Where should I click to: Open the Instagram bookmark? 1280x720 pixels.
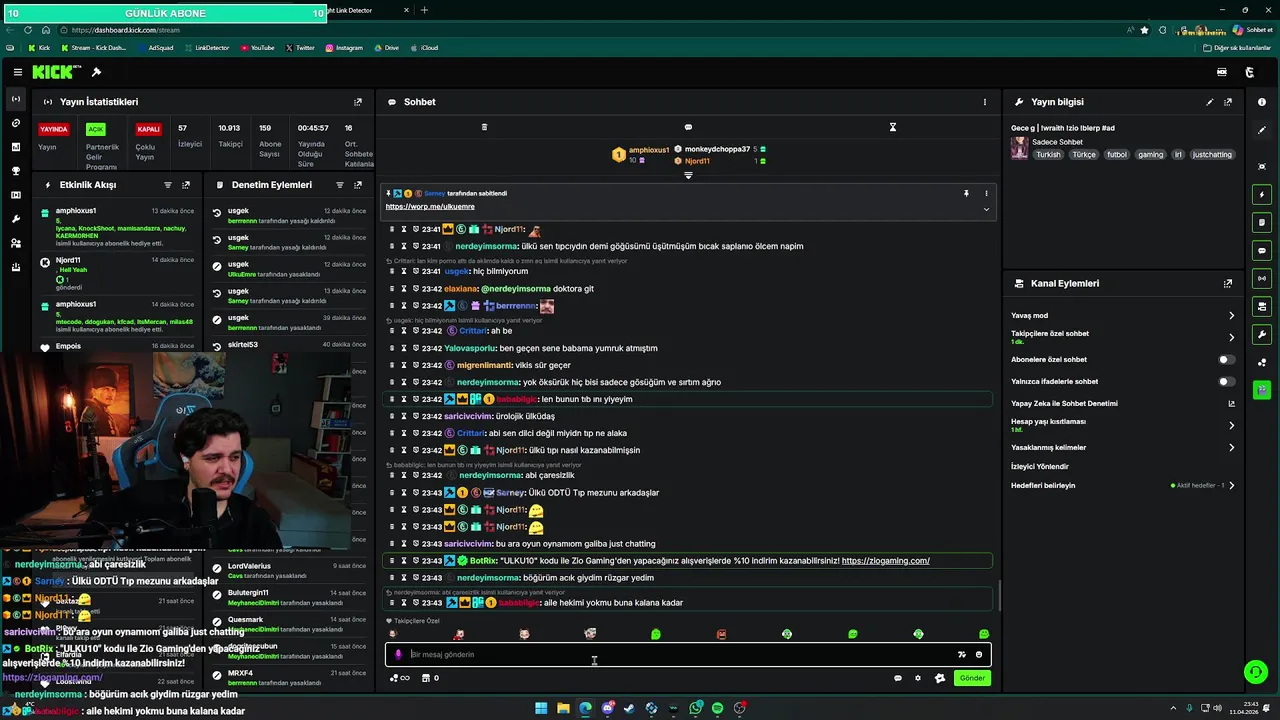click(x=343, y=48)
